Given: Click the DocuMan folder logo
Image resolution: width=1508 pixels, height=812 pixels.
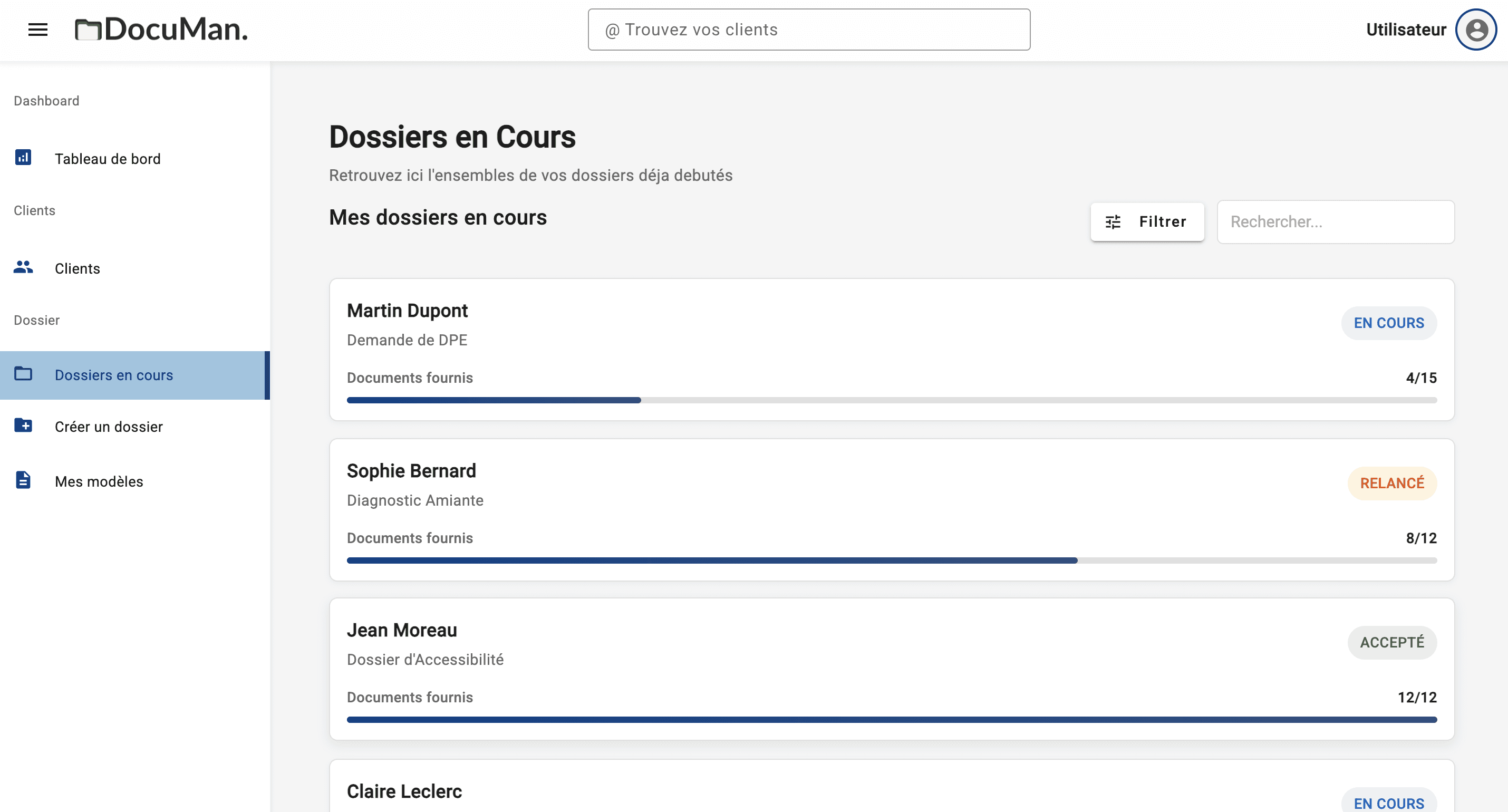Looking at the screenshot, I should point(89,30).
